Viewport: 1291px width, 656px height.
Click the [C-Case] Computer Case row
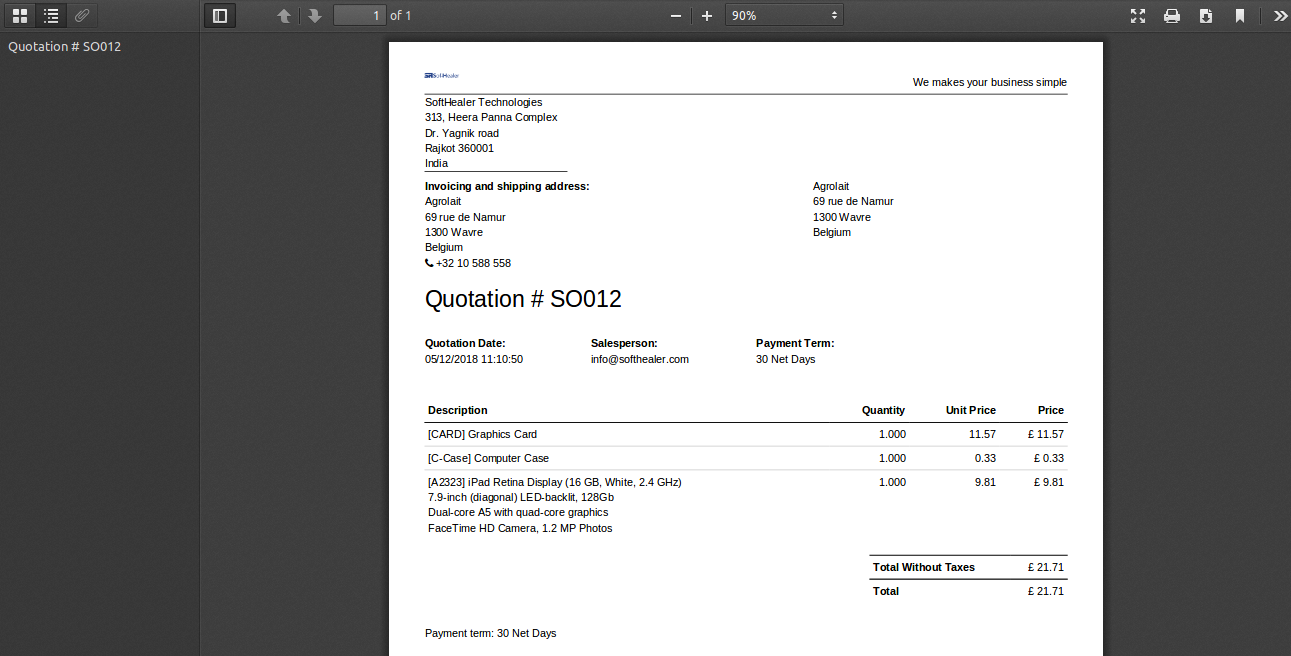coord(746,458)
